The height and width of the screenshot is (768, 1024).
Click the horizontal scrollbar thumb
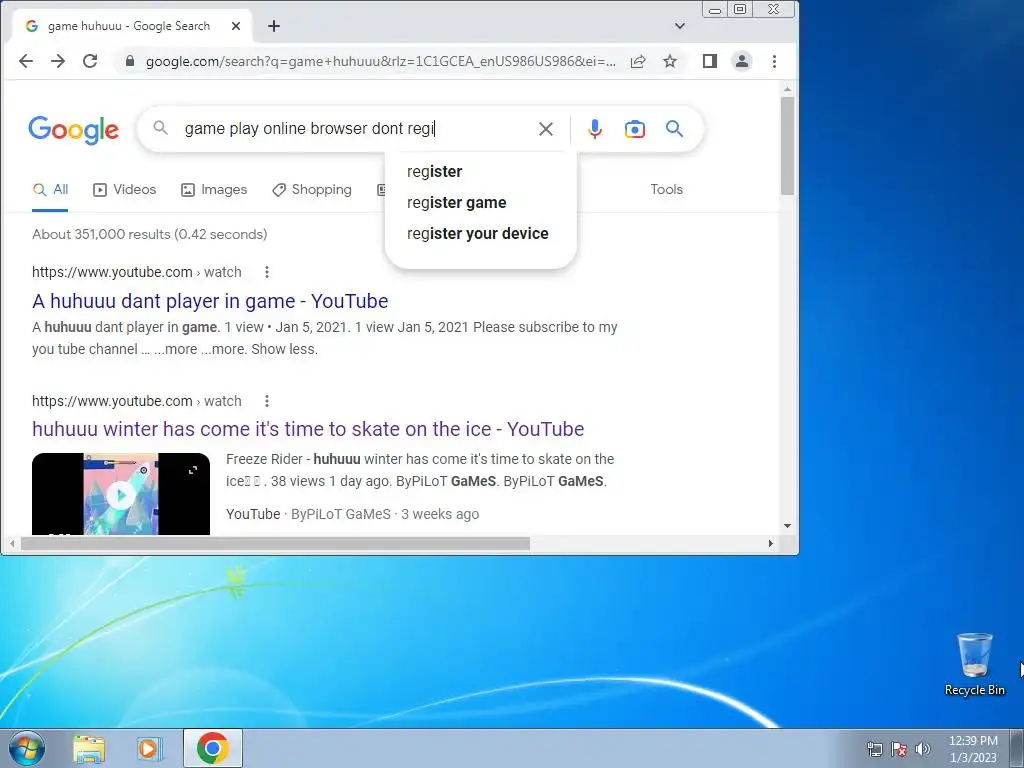coord(275,543)
